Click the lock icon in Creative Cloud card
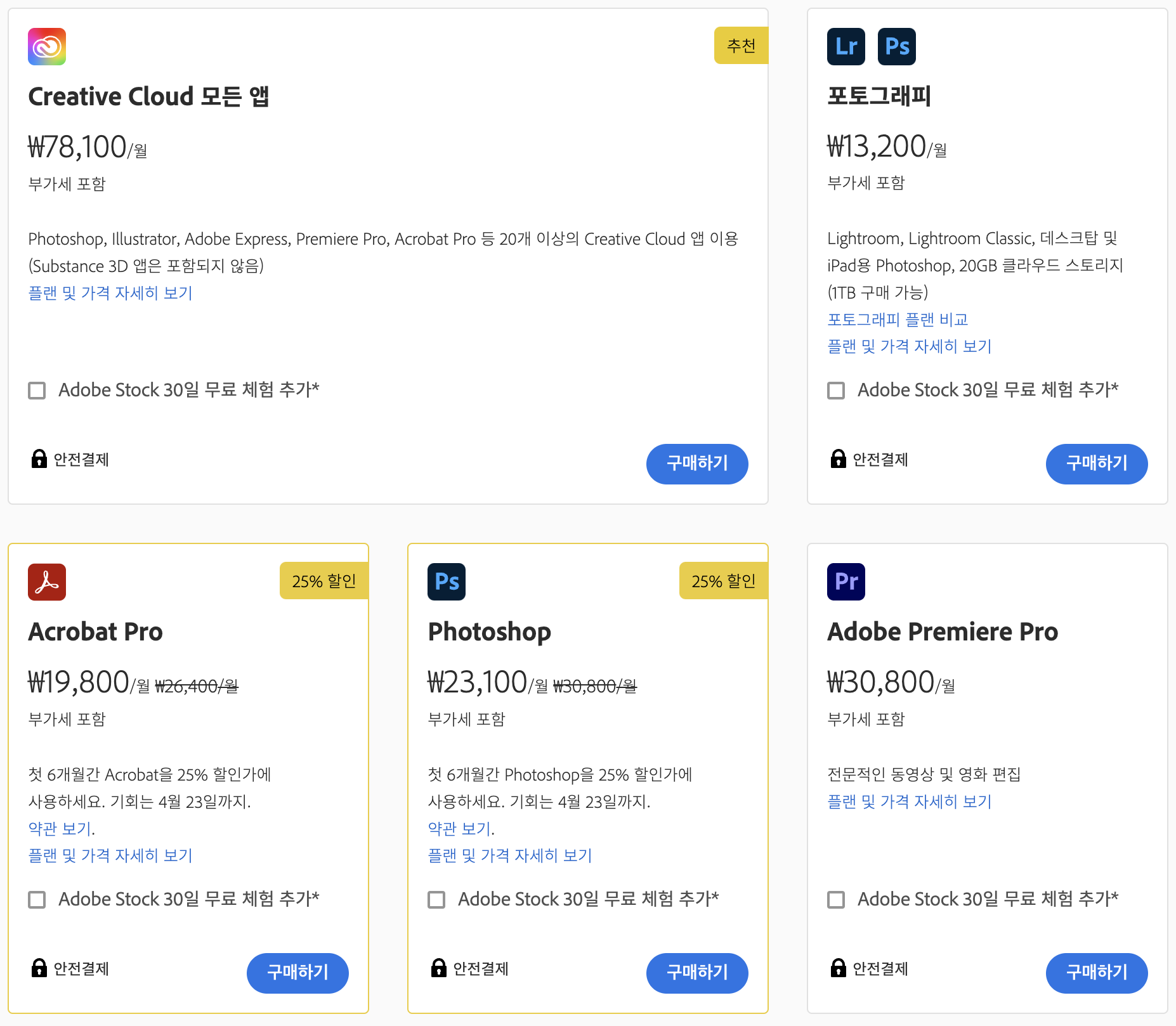 point(39,458)
